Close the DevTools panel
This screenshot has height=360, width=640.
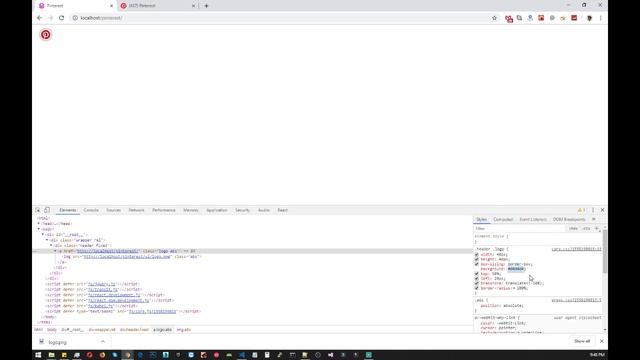[602, 210]
